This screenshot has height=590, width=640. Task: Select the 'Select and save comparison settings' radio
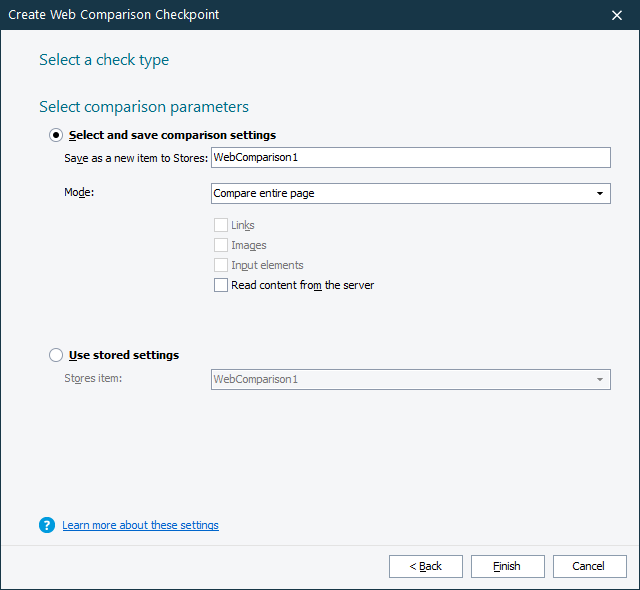[56, 135]
